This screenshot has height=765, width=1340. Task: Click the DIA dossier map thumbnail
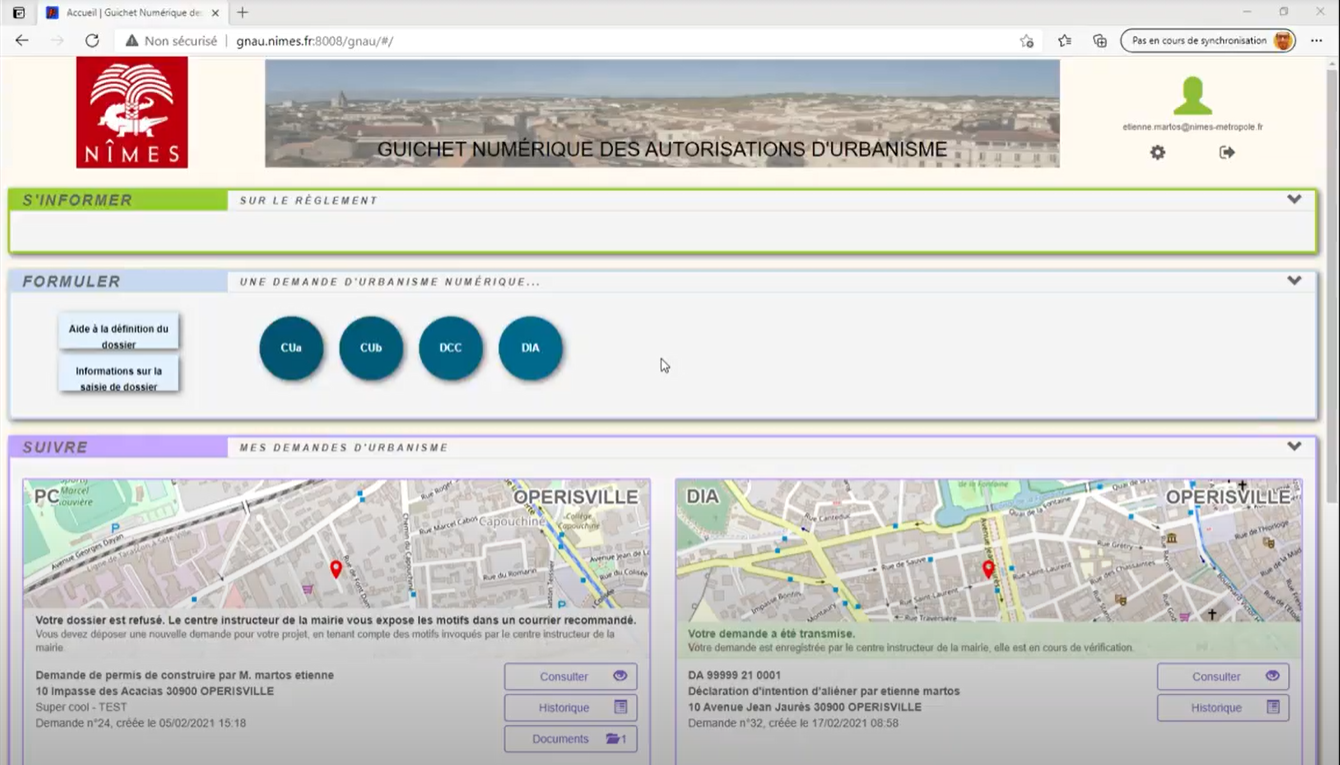(988, 550)
